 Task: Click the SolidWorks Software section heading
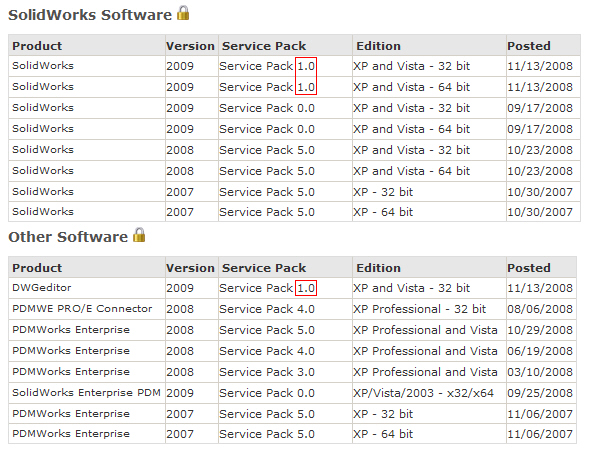click(x=90, y=15)
